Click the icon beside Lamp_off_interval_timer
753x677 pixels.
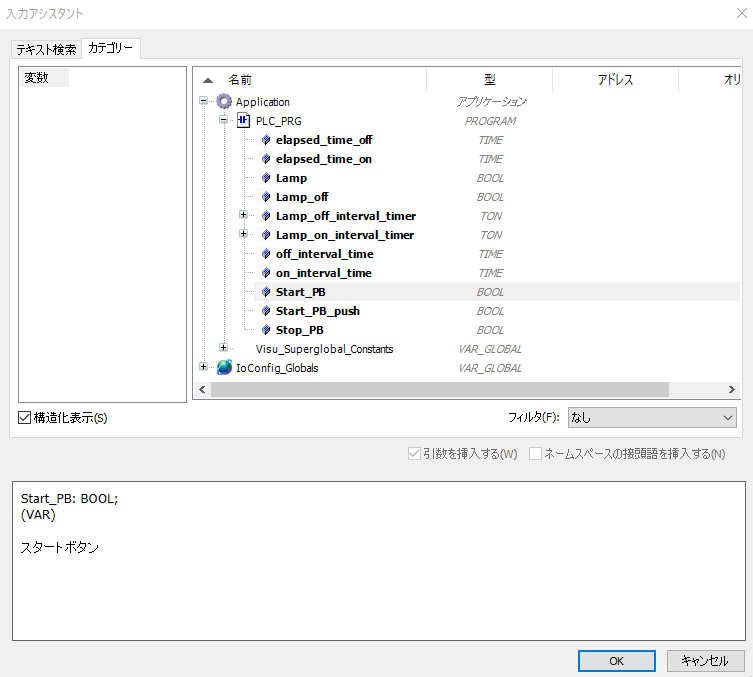pos(266,216)
